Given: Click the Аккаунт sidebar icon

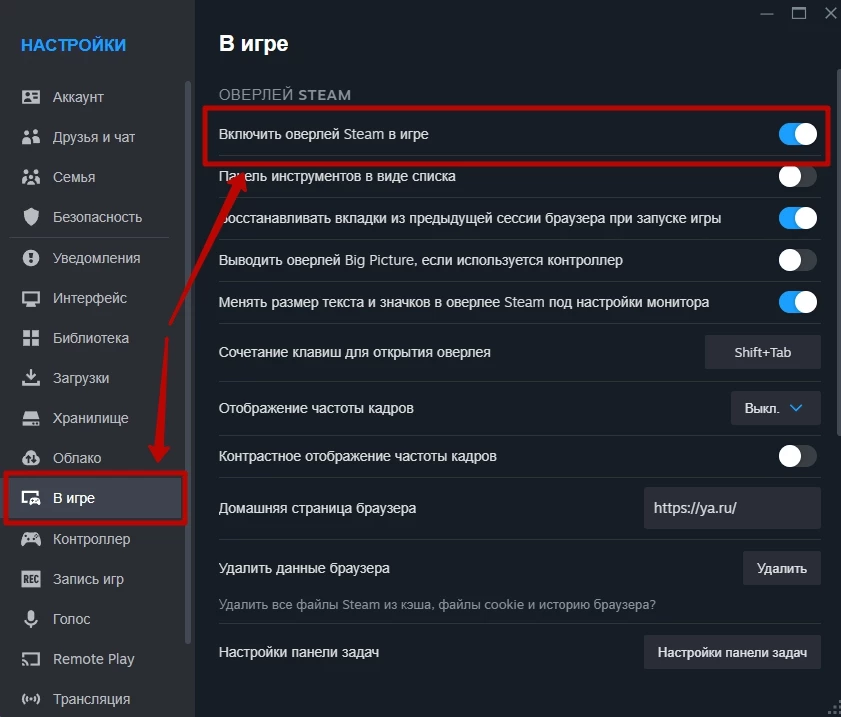Looking at the screenshot, I should 31,97.
